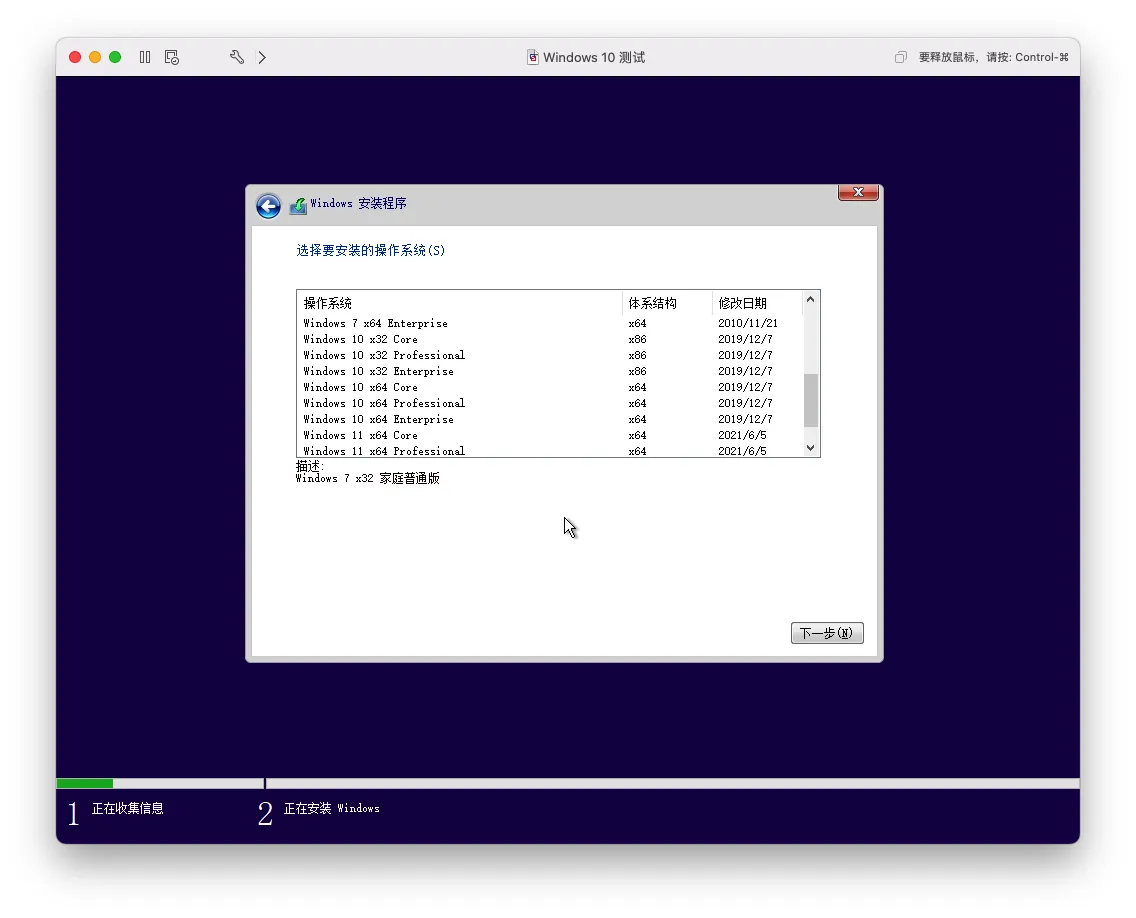Image resolution: width=1136 pixels, height=918 pixels.
Task: Click the green installation progress bar
Action: point(85,783)
